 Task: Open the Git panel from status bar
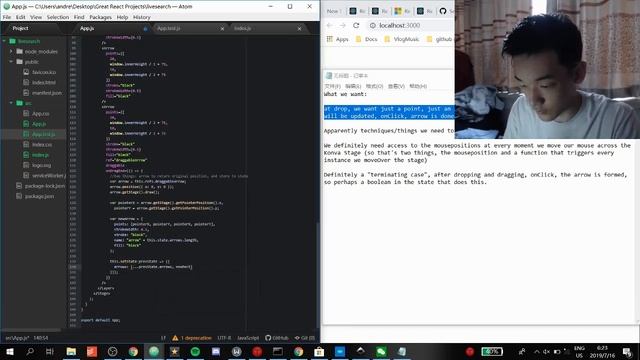point(305,338)
